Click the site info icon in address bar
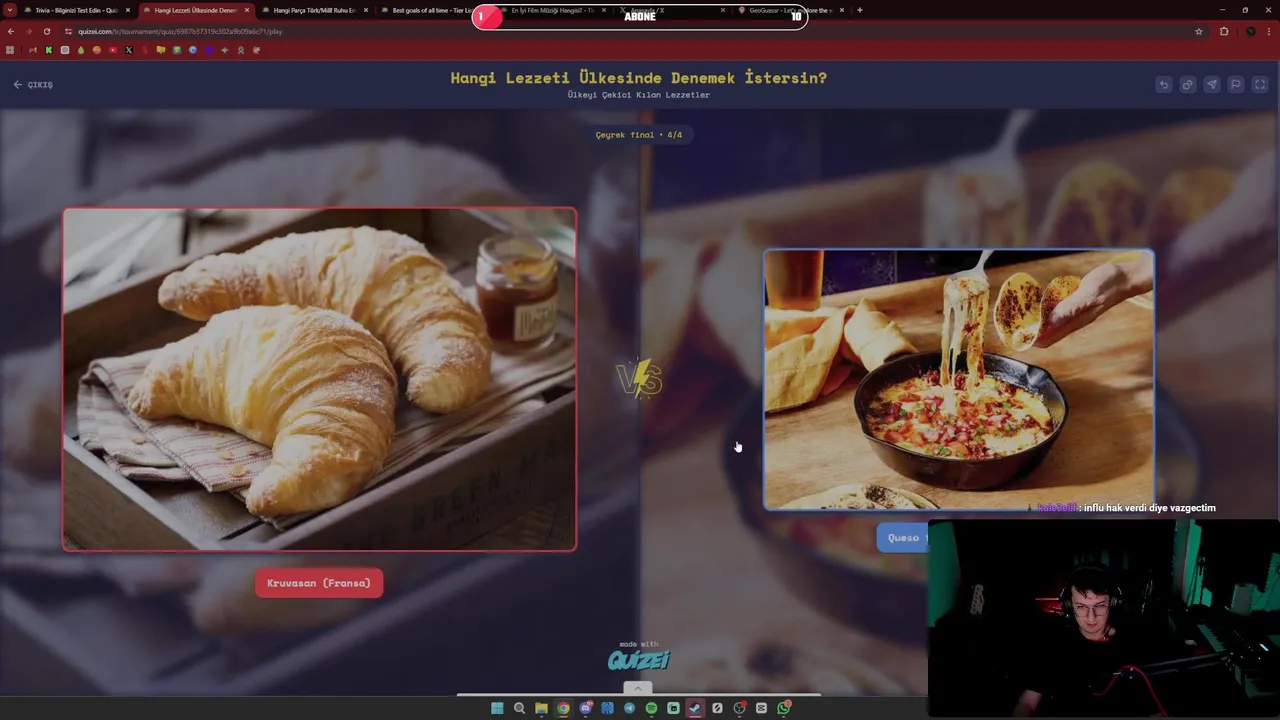The height and width of the screenshot is (720, 1280). click(x=69, y=31)
